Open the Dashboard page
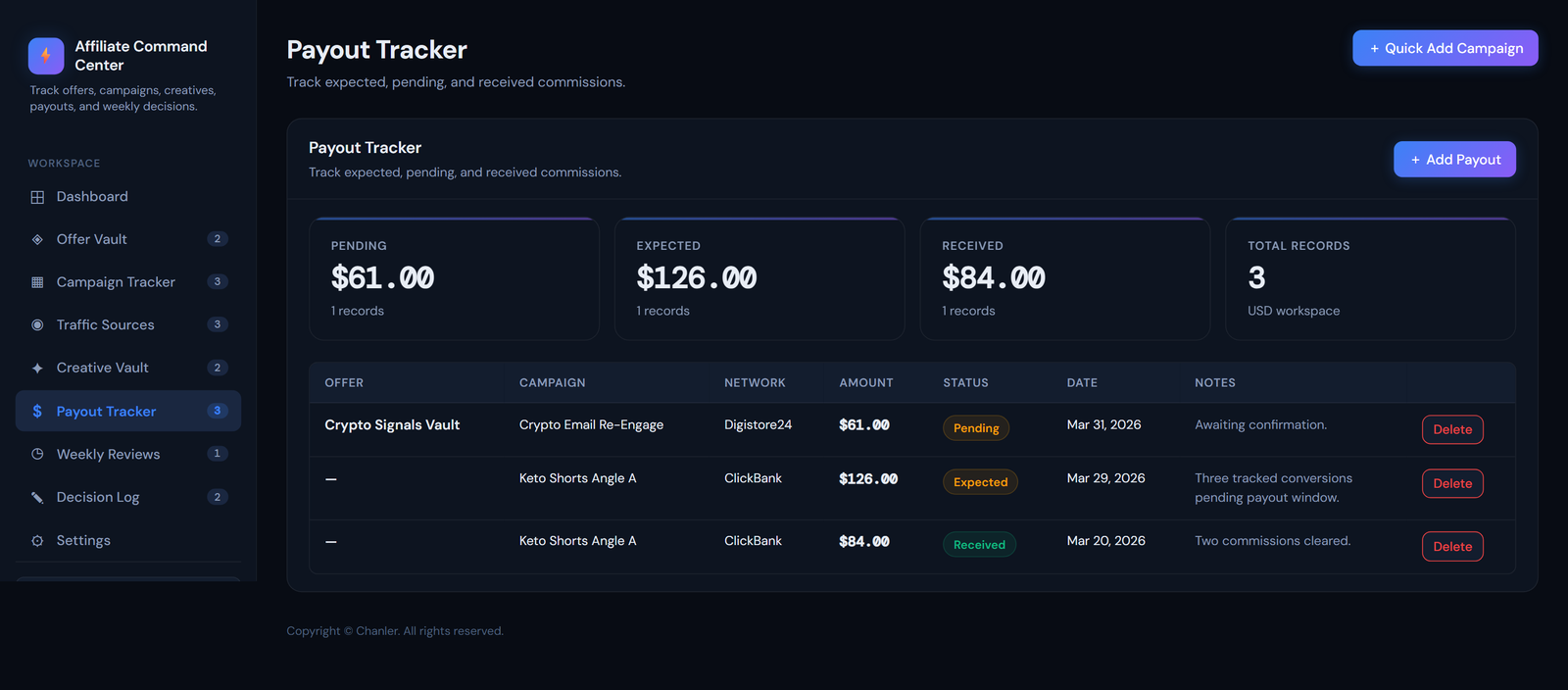 point(128,197)
